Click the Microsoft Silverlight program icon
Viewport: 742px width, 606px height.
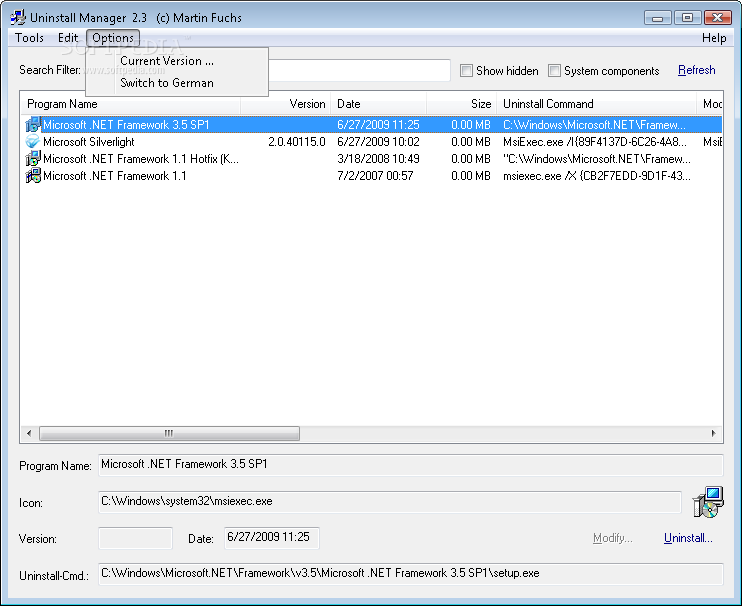33,141
